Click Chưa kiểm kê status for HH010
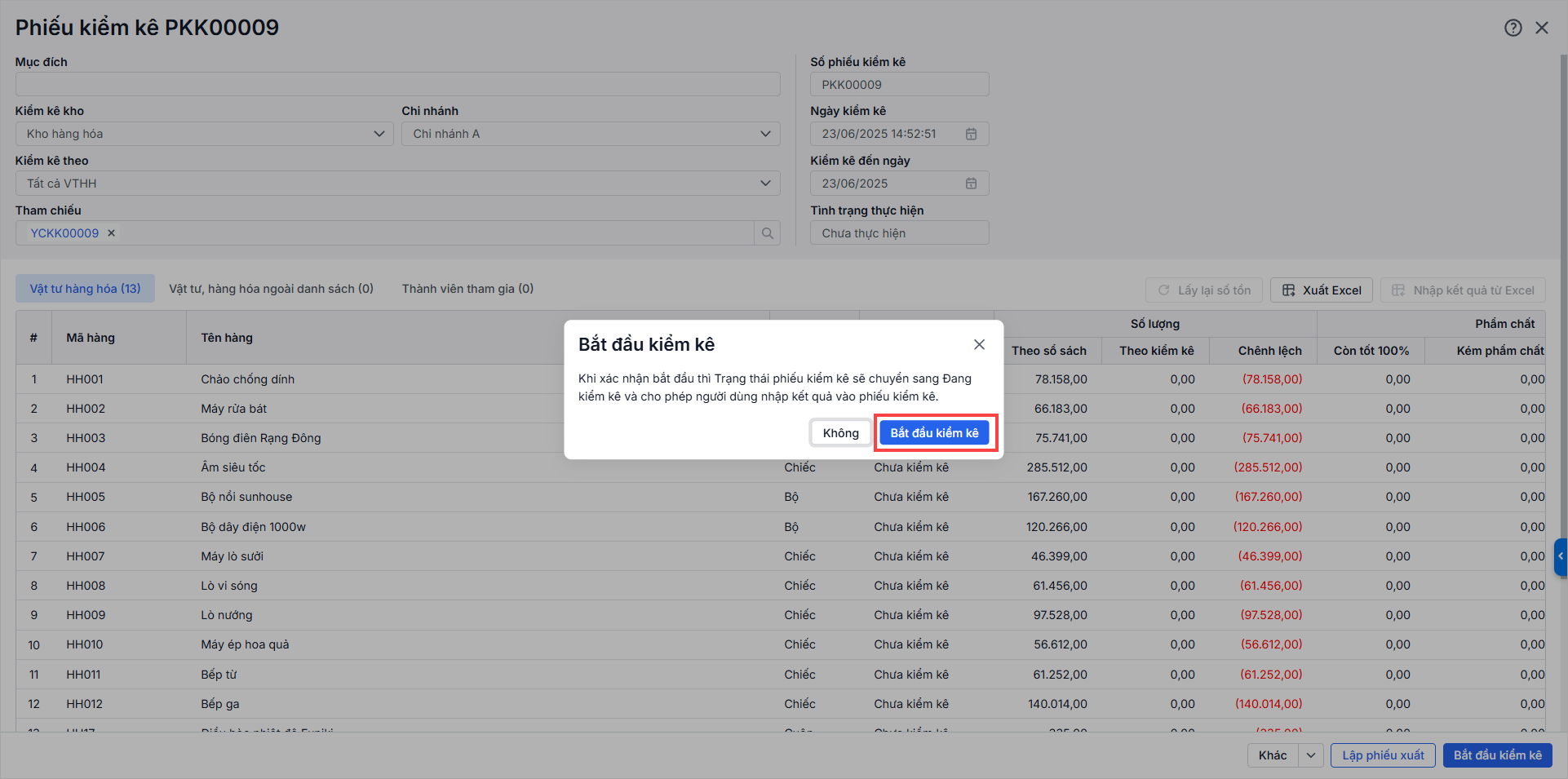Viewport: 1568px width, 779px height. (911, 644)
